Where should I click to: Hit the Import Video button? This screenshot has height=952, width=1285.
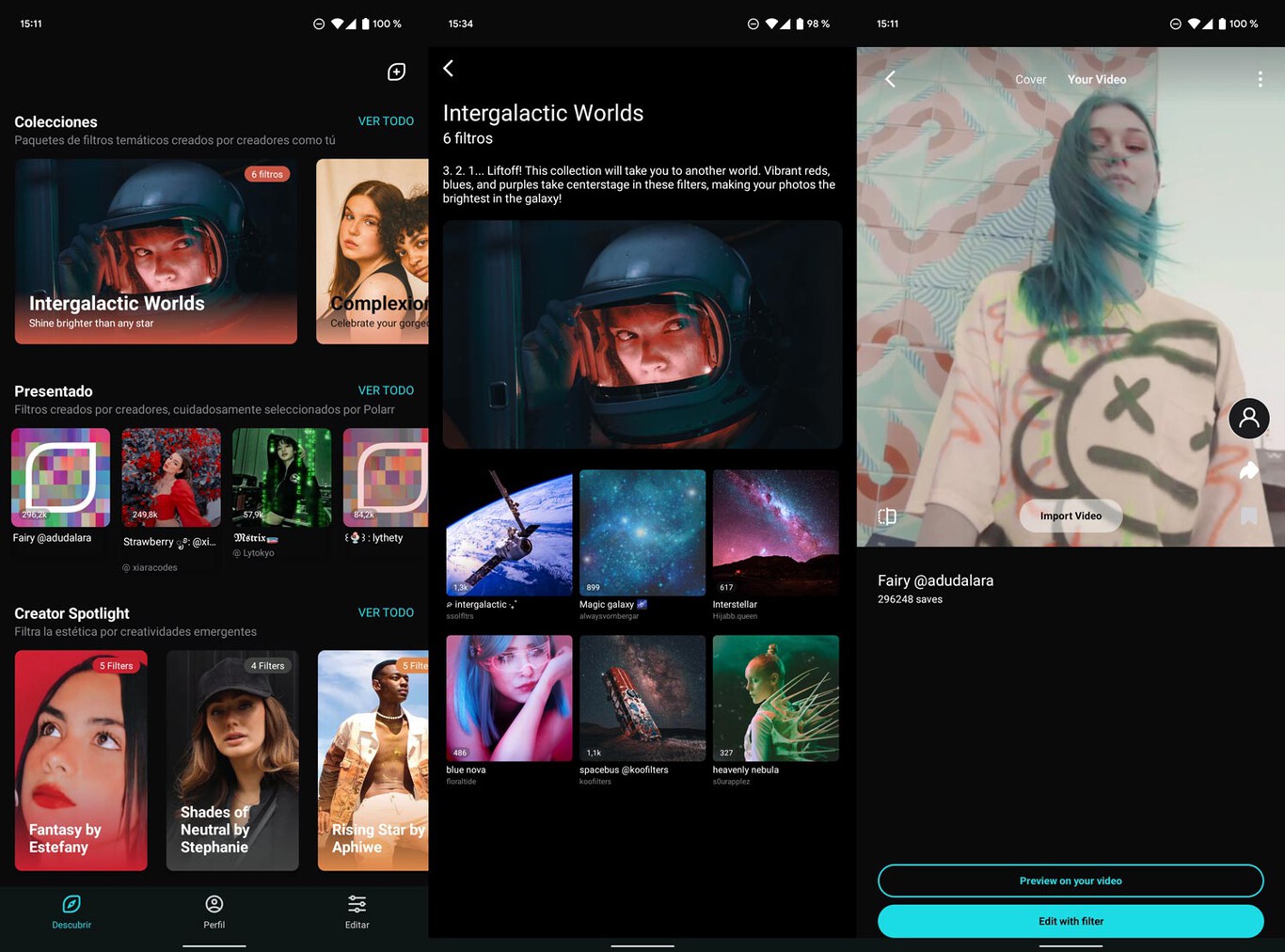point(1070,516)
